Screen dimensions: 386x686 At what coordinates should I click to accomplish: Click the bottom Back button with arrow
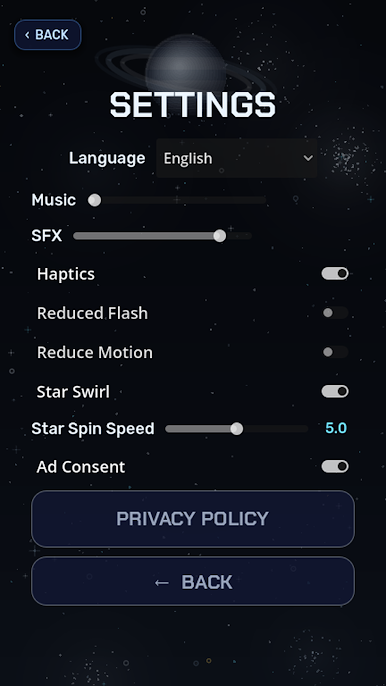pos(193,581)
